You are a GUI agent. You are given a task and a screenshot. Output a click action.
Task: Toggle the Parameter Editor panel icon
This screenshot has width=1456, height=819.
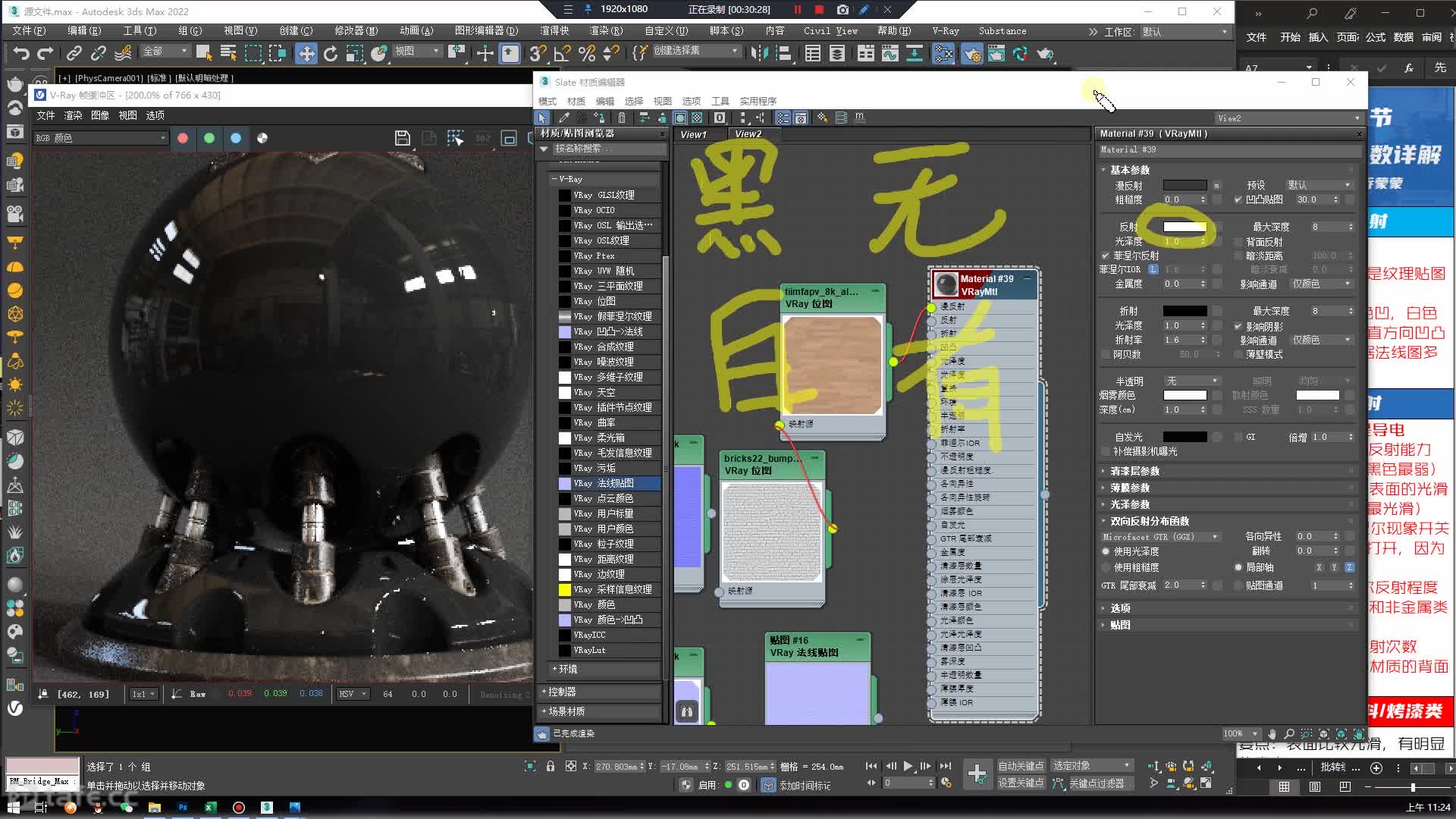[x=801, y=118]
